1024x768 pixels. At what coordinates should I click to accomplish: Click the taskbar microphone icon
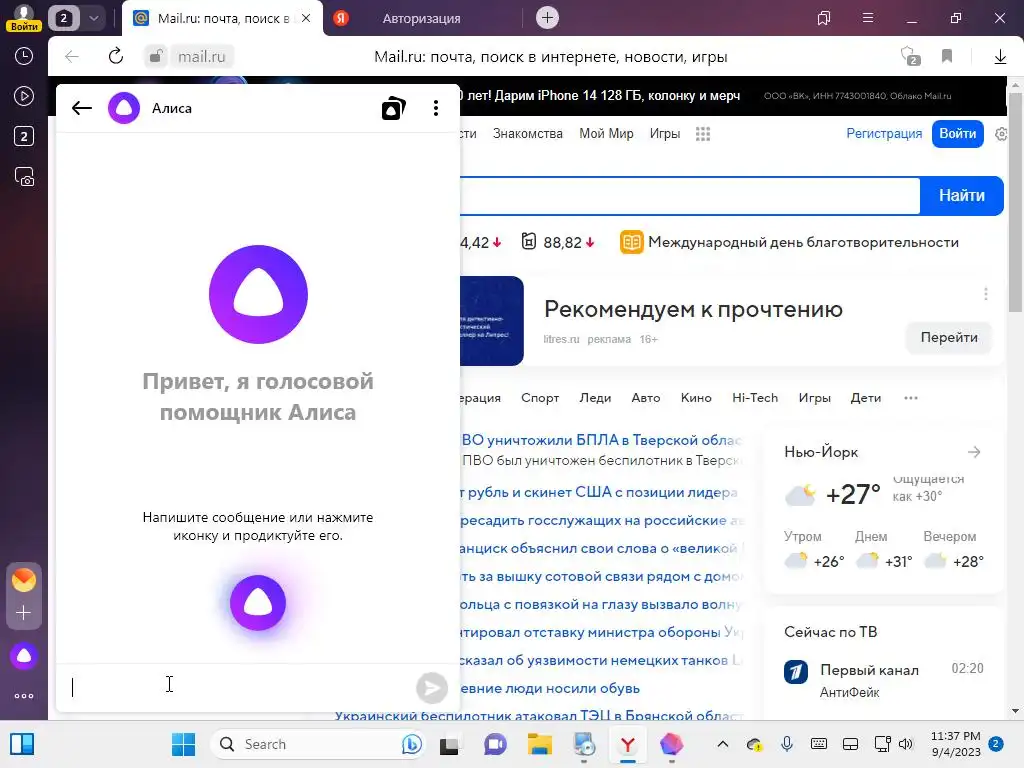[x=787, y=744]
